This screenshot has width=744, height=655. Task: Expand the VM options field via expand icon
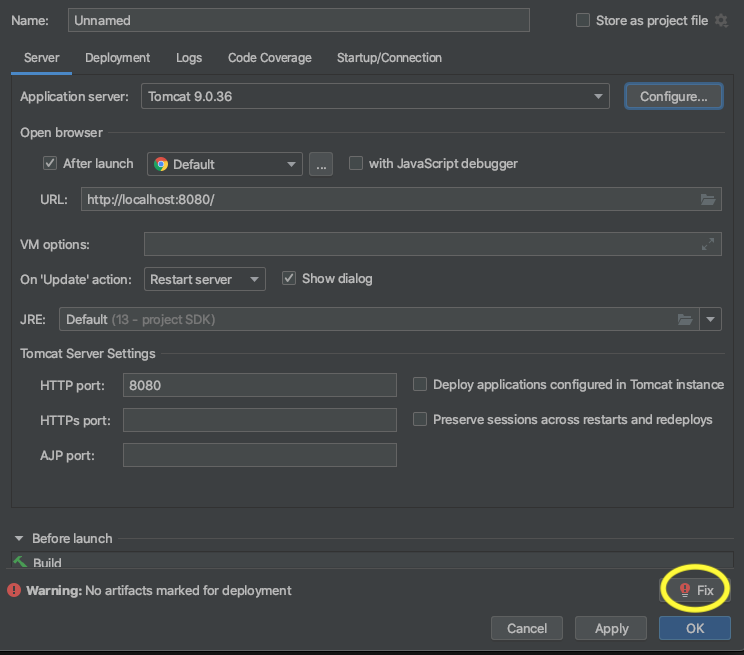707,244
